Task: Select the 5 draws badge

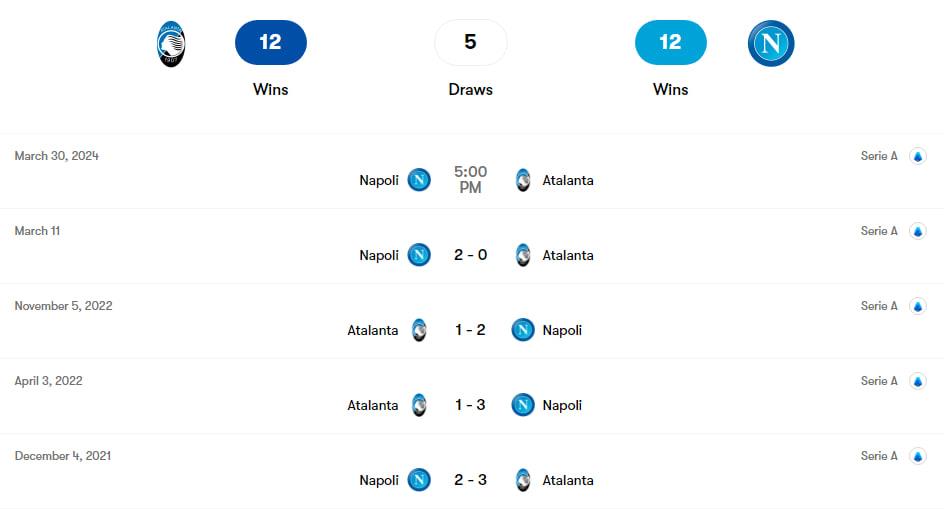Action: [470, 42]
